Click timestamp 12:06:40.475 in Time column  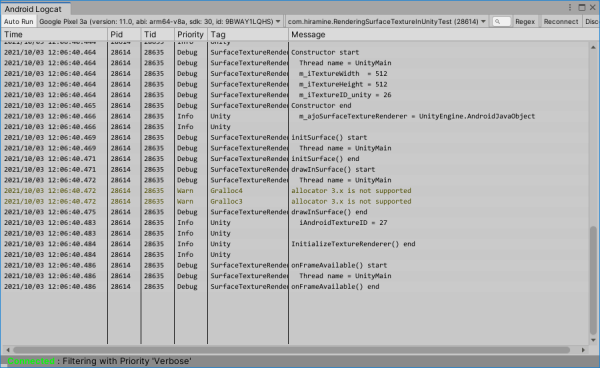50,212
